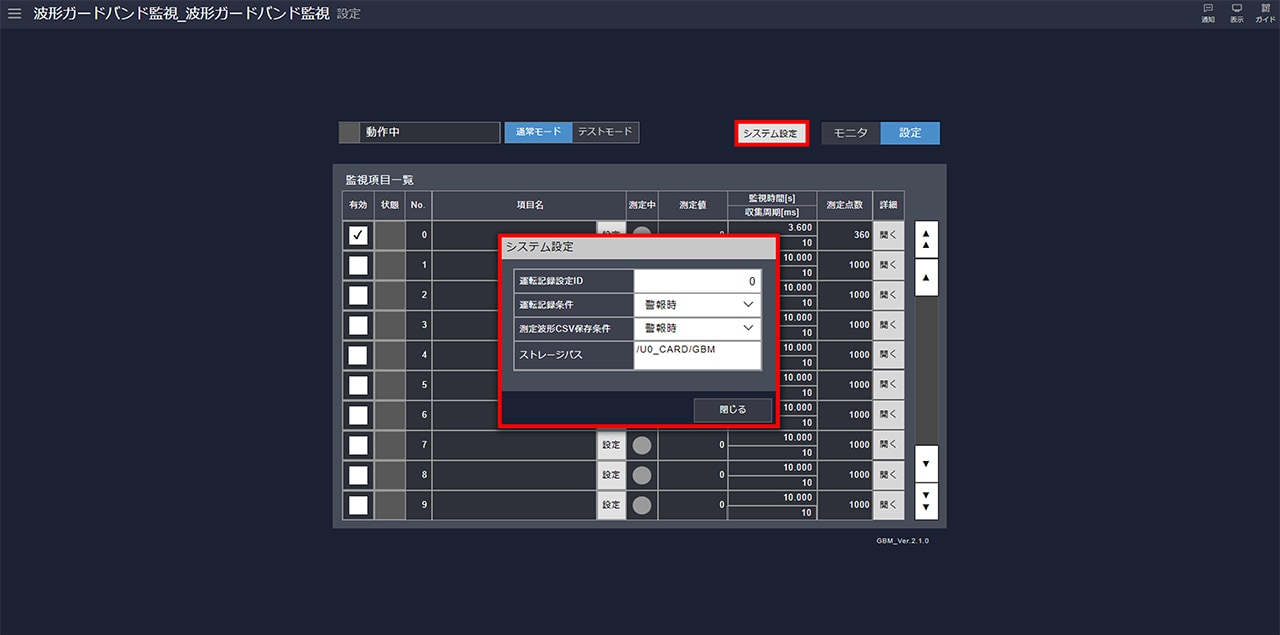Click the 表示 display icon
This screenshot has height=635, width=1280.
click(x=1237, y=13)
